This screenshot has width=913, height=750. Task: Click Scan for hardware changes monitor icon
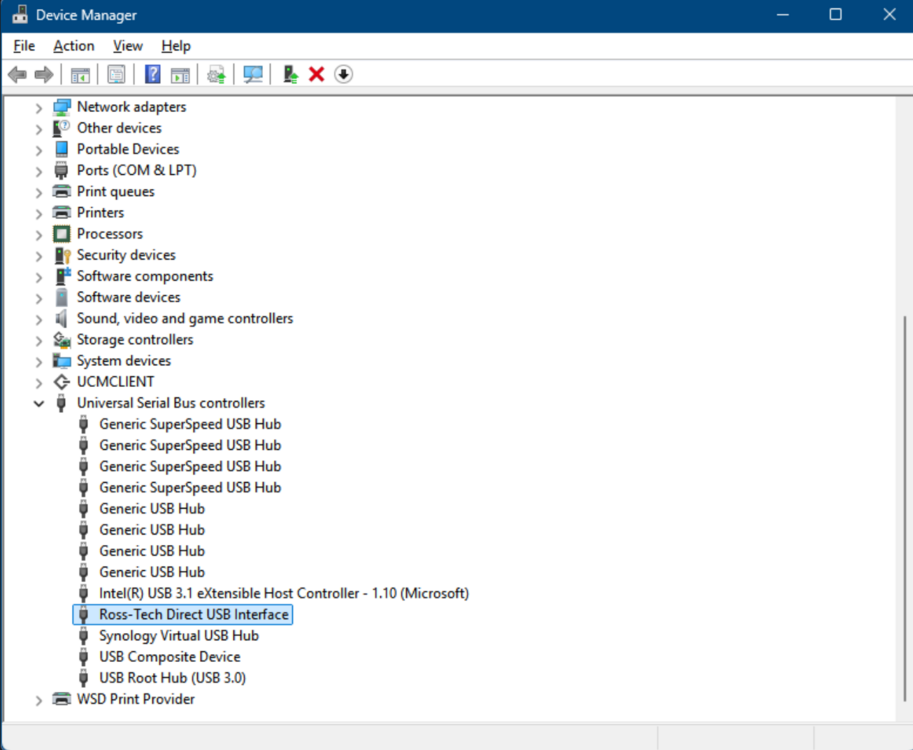pos(253,75)
